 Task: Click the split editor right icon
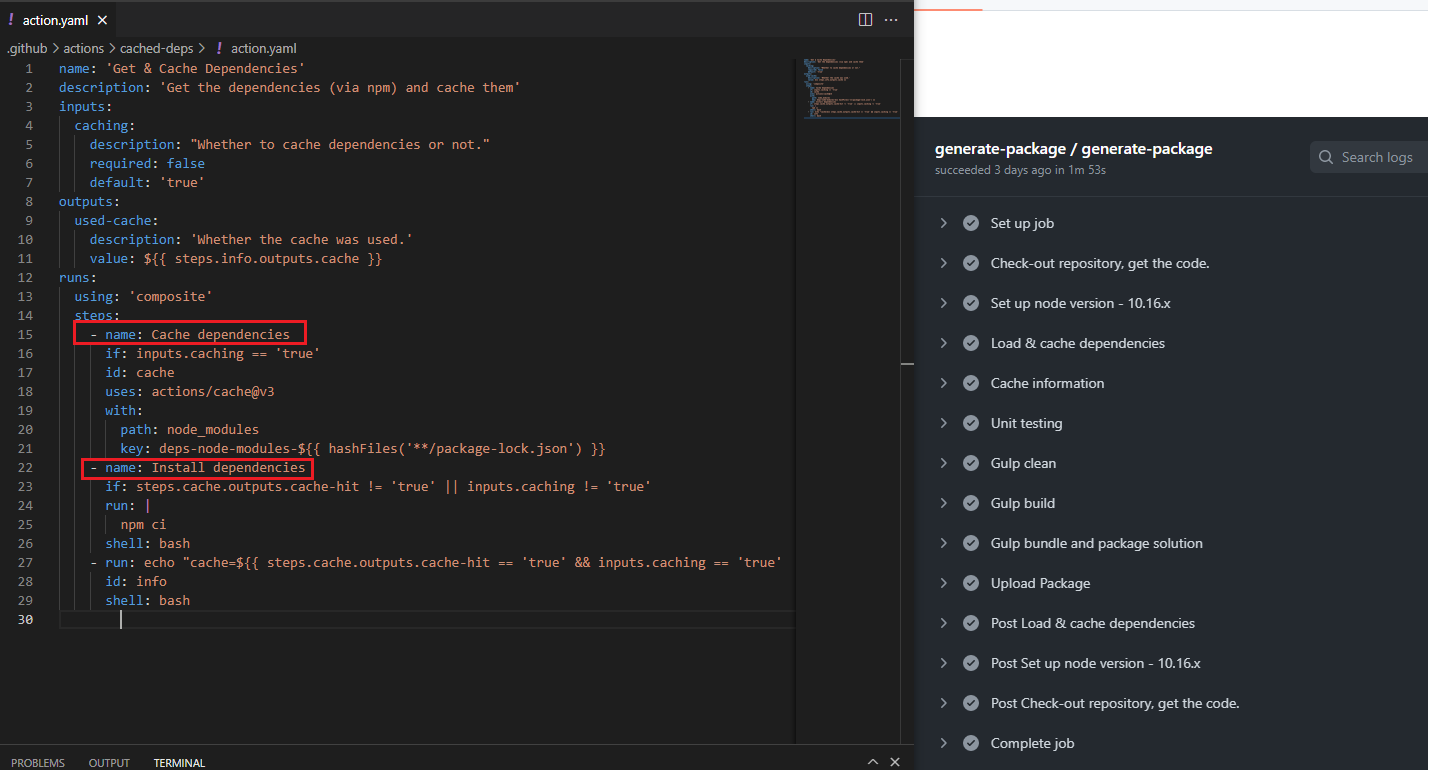click(865, 20)
